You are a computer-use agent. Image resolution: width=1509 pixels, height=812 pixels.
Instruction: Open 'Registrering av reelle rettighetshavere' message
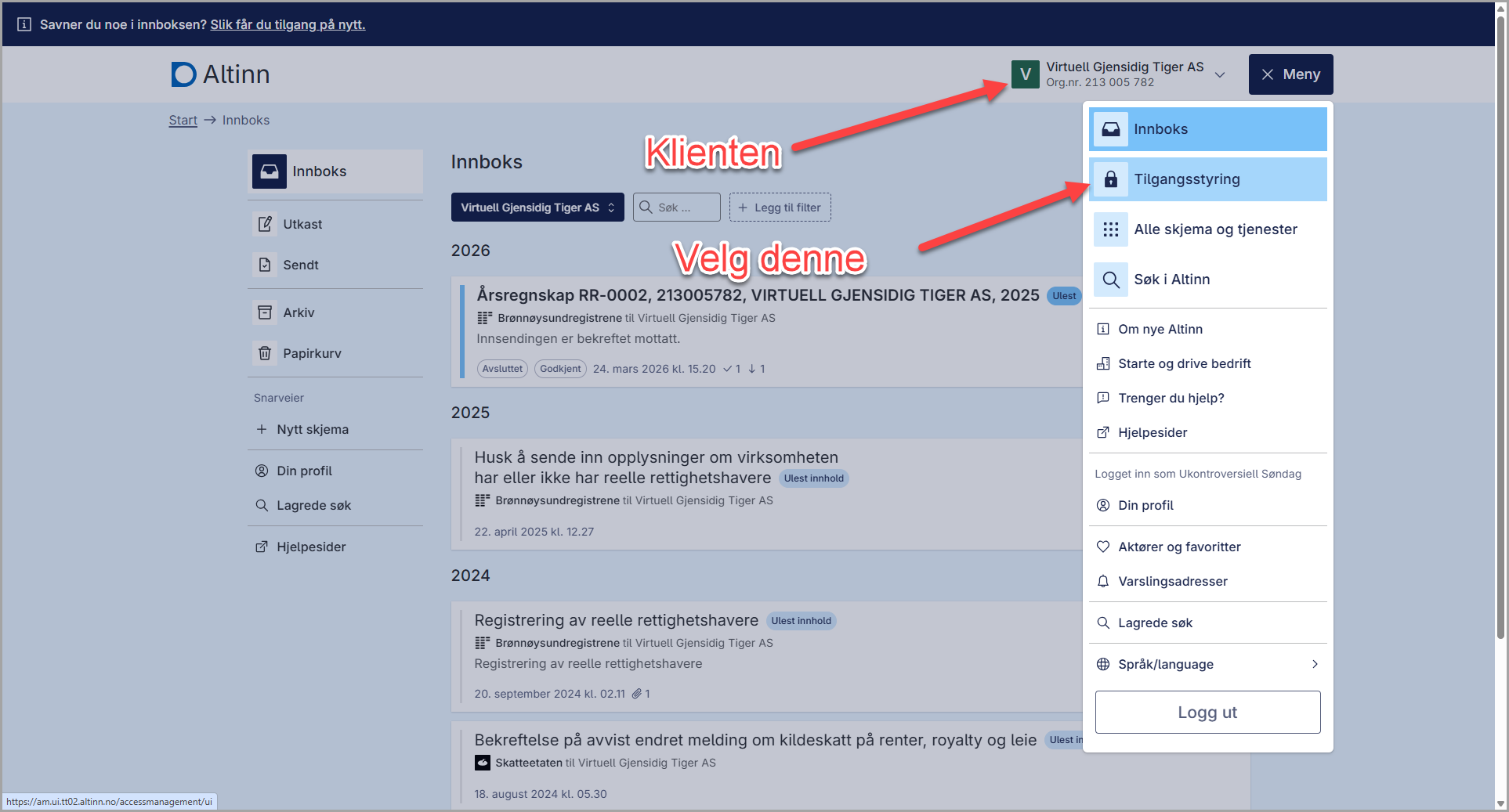[616, 620]
